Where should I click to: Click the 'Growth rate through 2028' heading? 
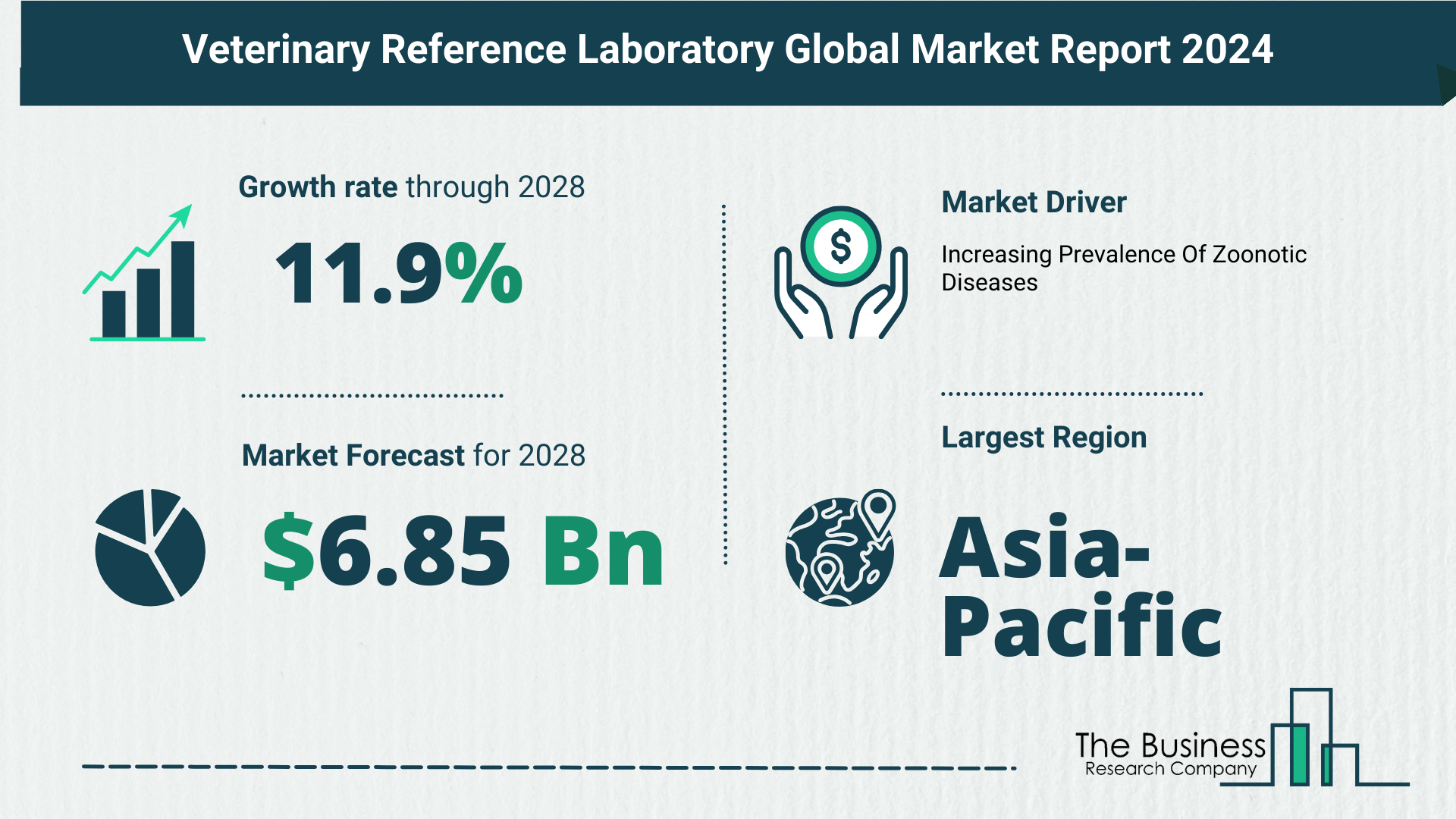click(x=412, y=187)
